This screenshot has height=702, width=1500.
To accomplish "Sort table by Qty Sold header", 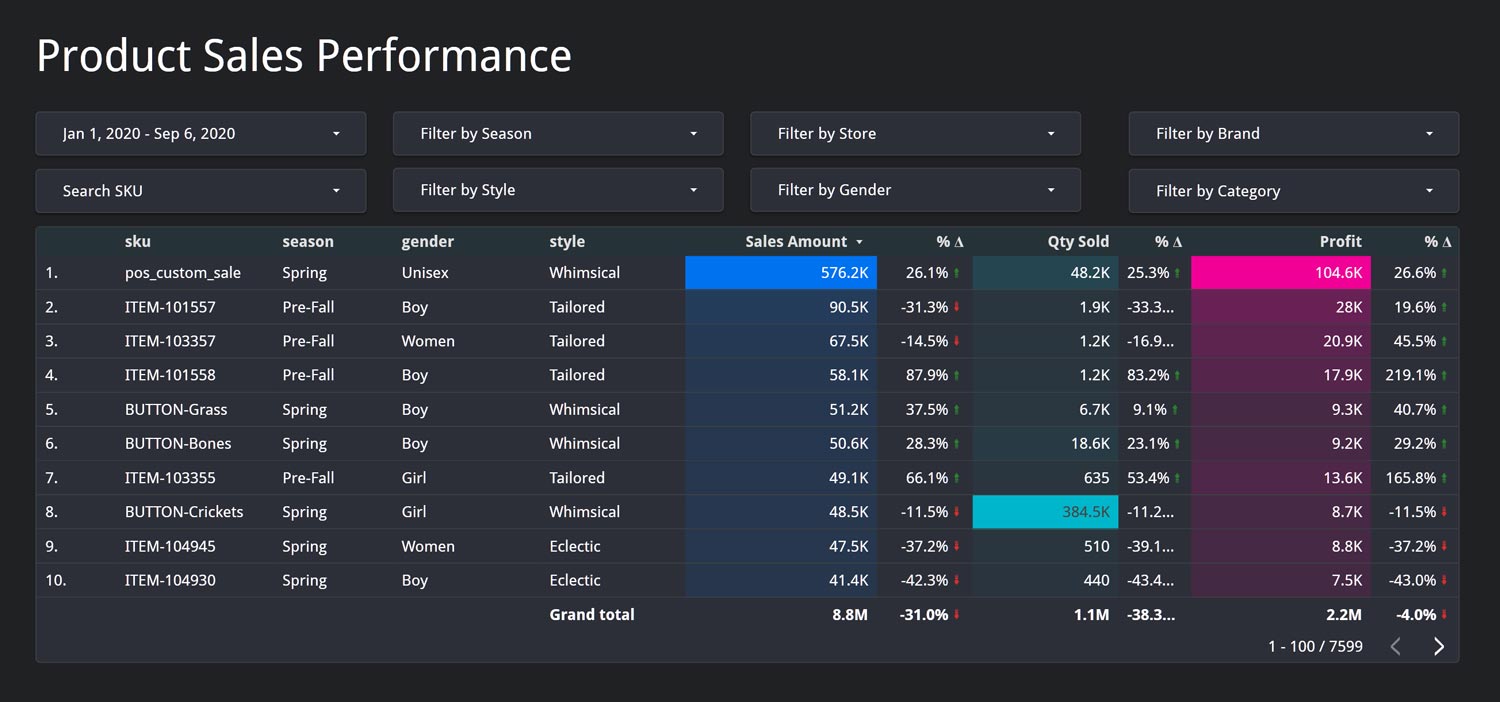I will click(1078, 241).
